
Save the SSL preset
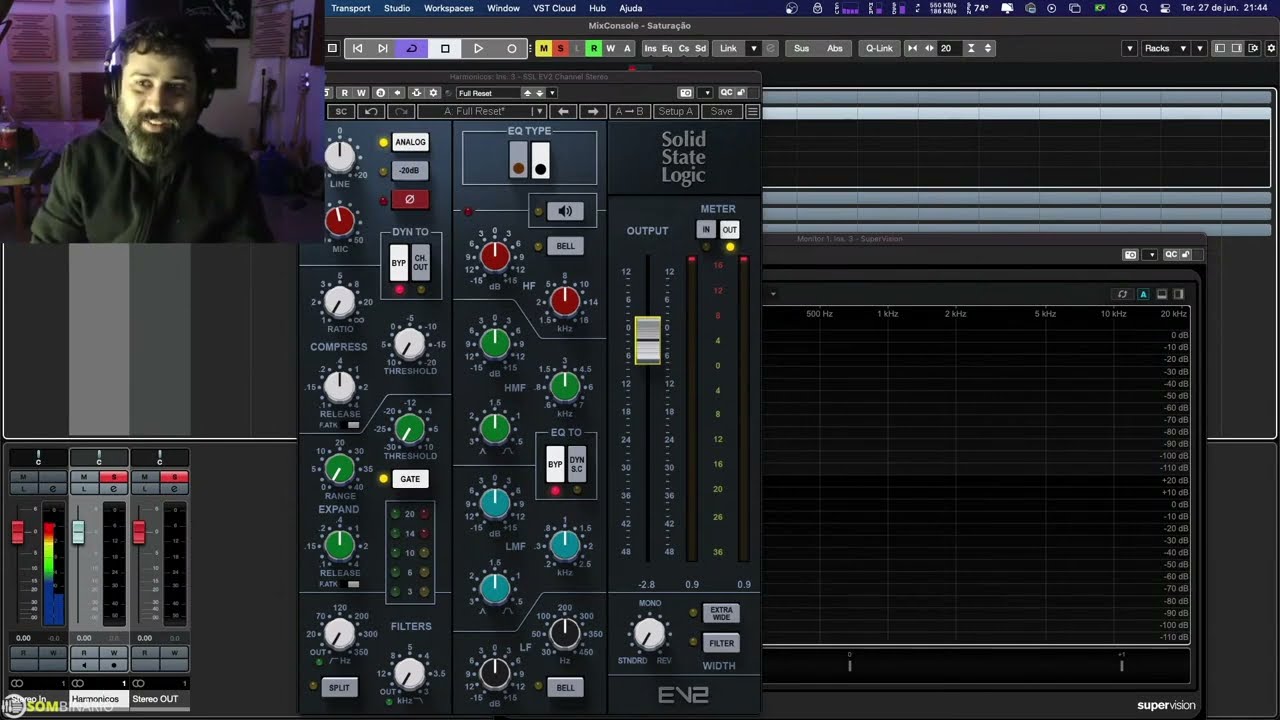click(722, 111)
